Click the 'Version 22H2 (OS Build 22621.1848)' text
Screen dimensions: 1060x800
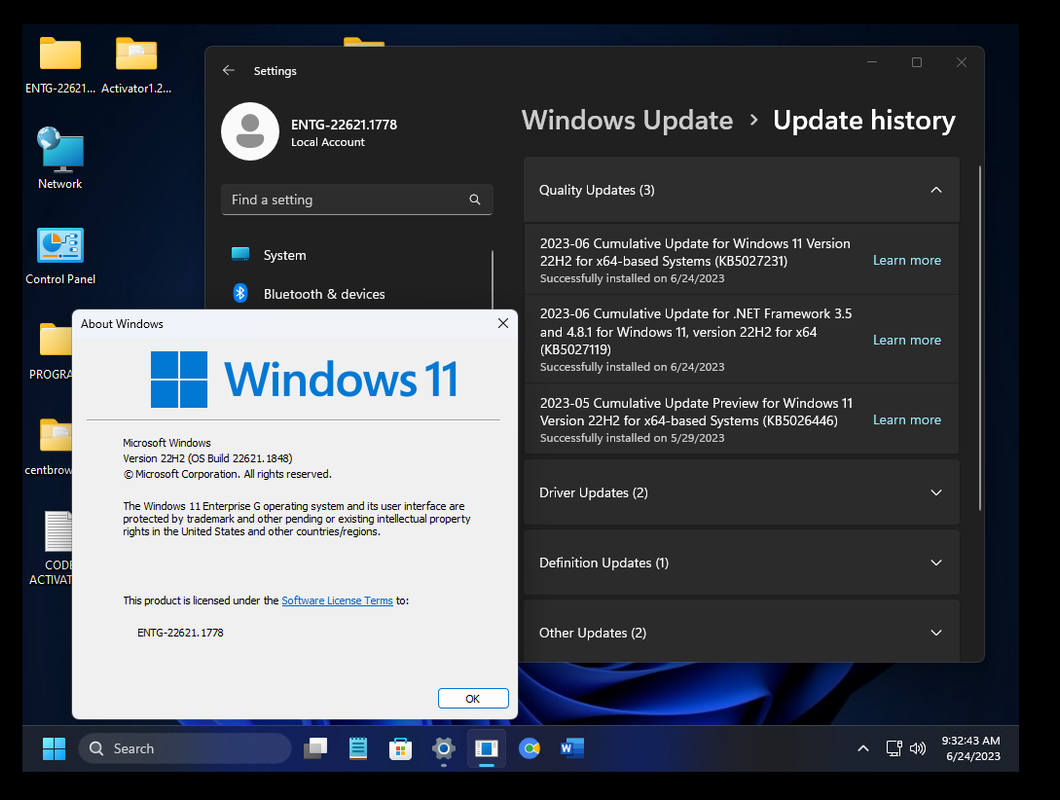click(x=208, y=458)
